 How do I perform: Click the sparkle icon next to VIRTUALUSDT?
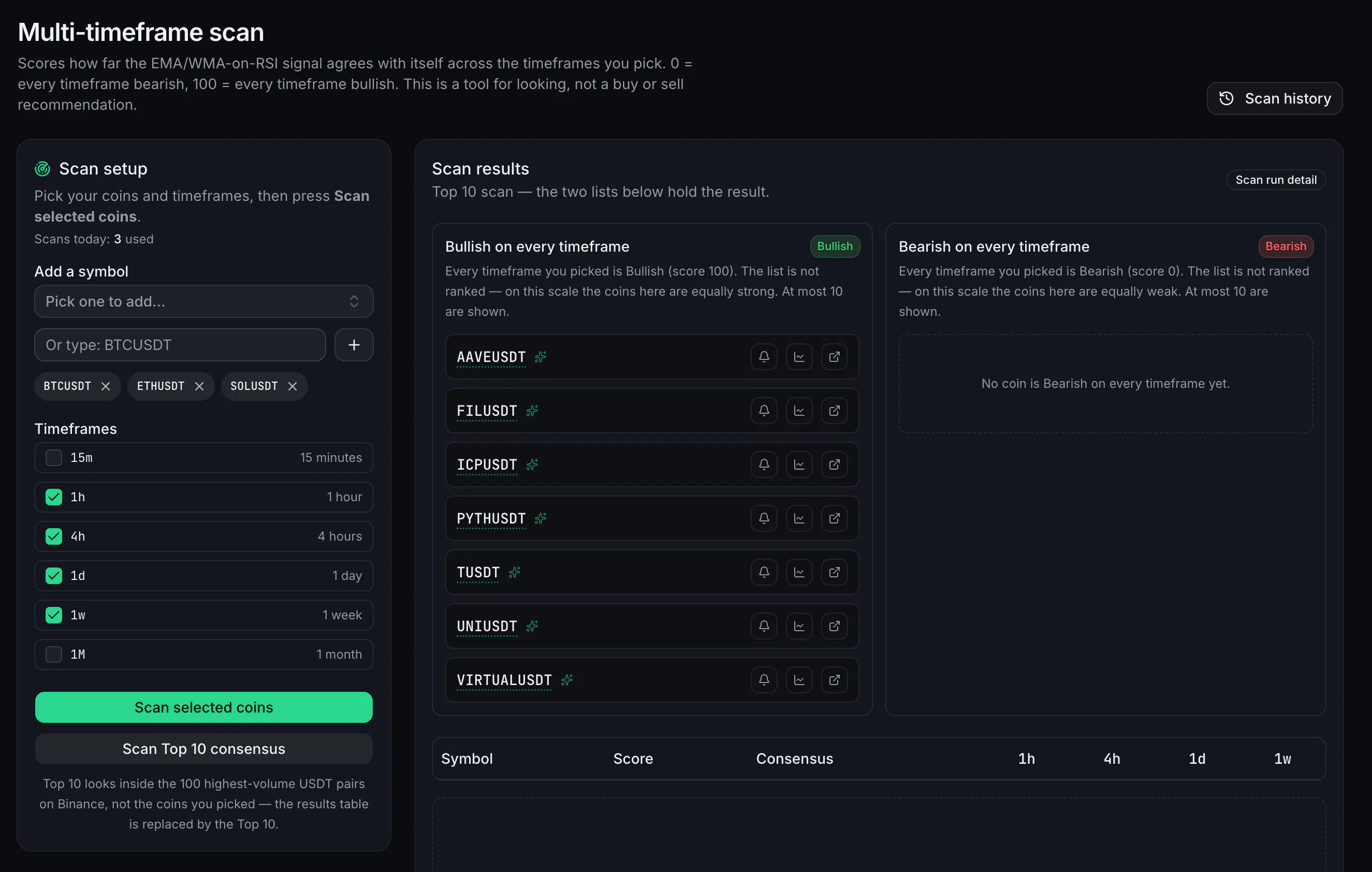pyautogui.click(x=566, y=680)
